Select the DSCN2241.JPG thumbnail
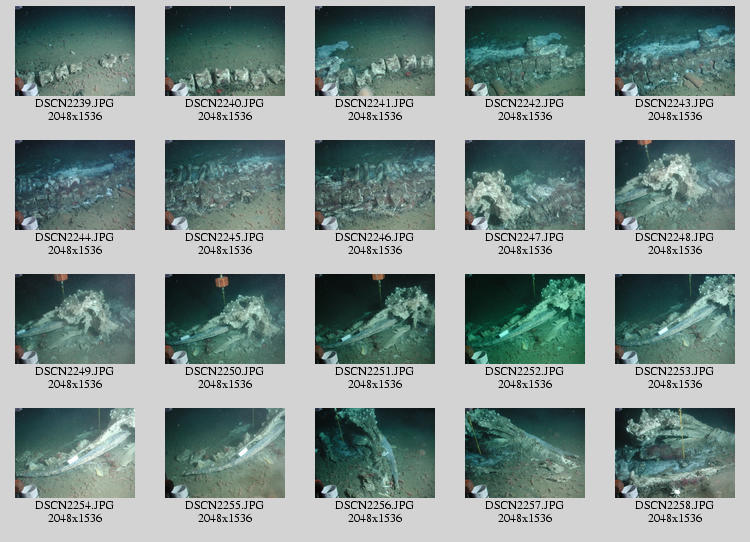Image resolution: width=750 pixels, height=542 pixels. pos(375,51)
